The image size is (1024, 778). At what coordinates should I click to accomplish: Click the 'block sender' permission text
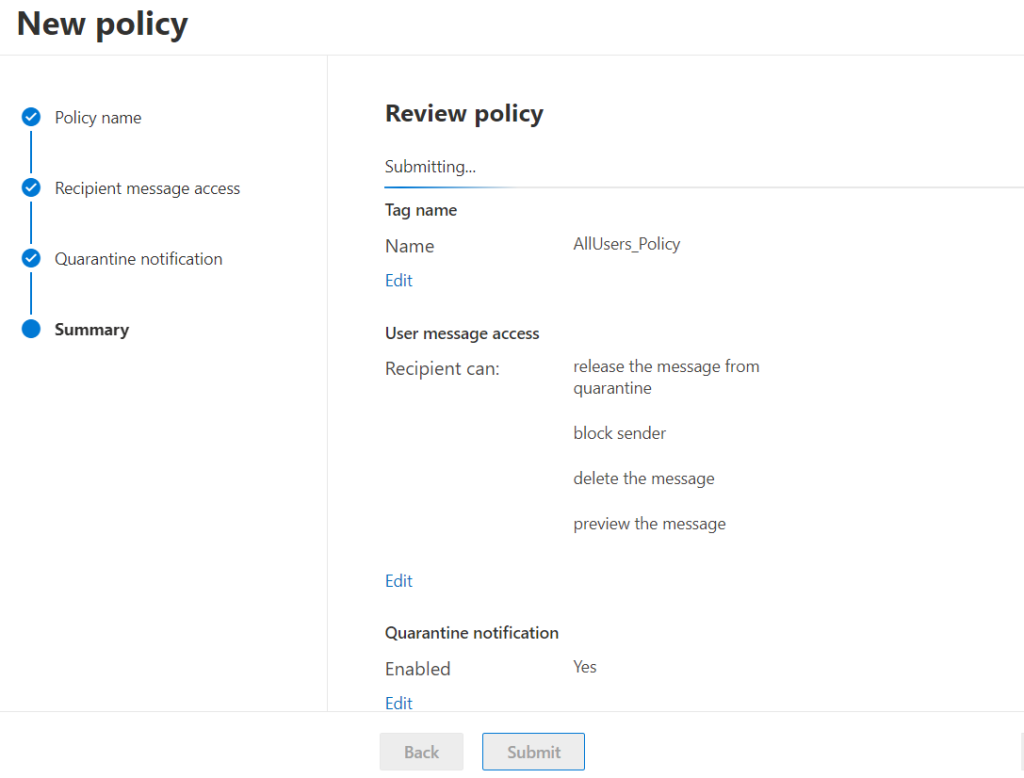click(x=619, y=433)
